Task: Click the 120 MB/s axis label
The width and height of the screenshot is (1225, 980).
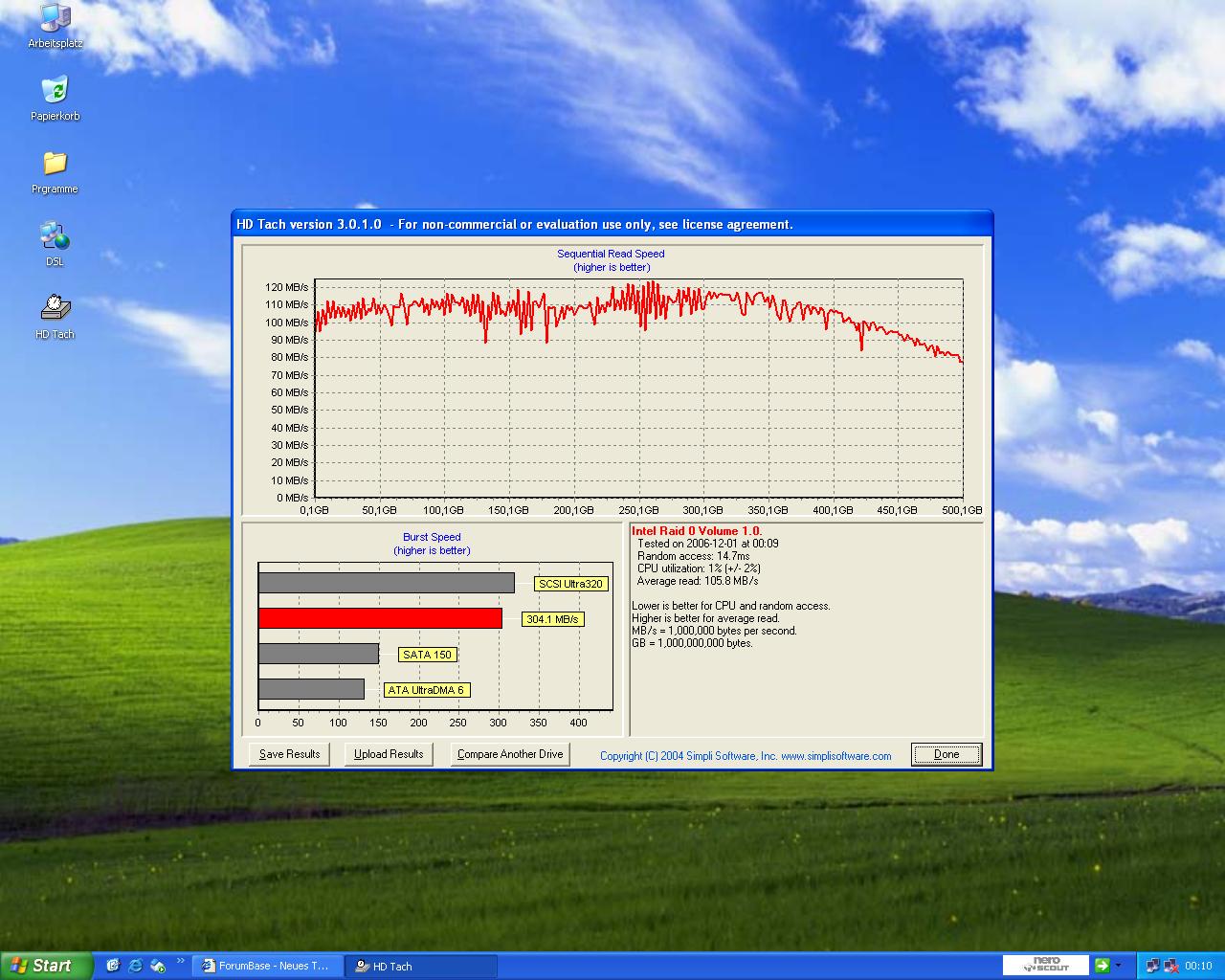Action: [x=287, y=287]
